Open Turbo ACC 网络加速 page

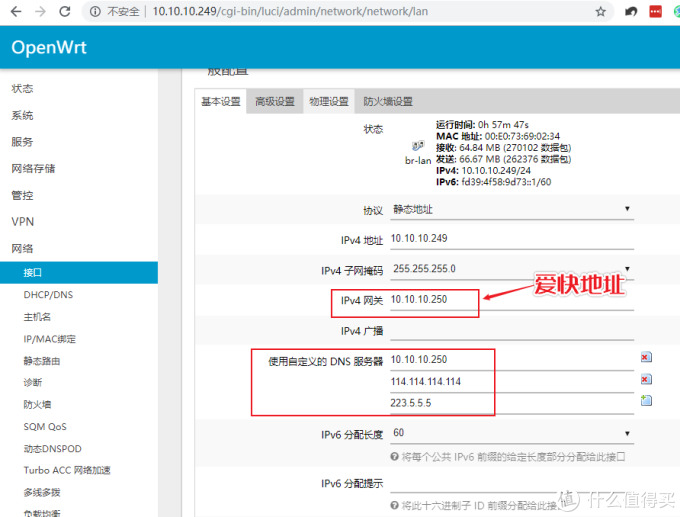coord(67,470)
